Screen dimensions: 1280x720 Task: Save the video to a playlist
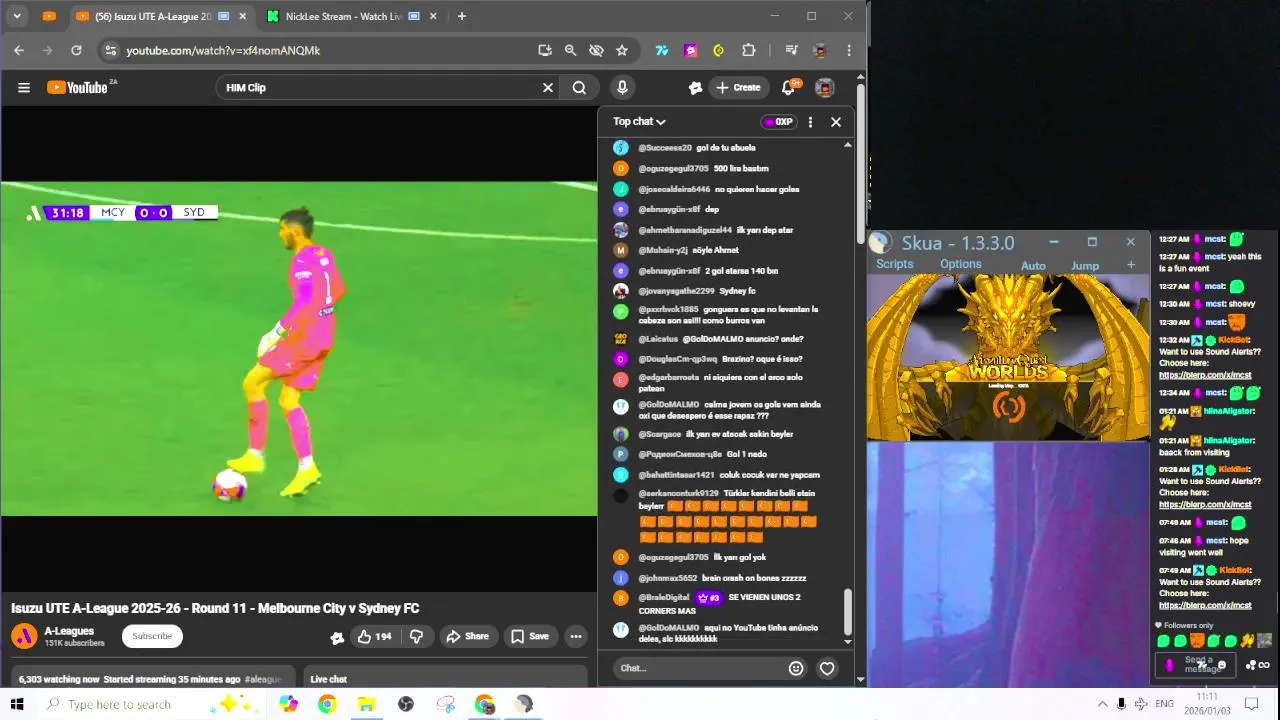[530, 637]
